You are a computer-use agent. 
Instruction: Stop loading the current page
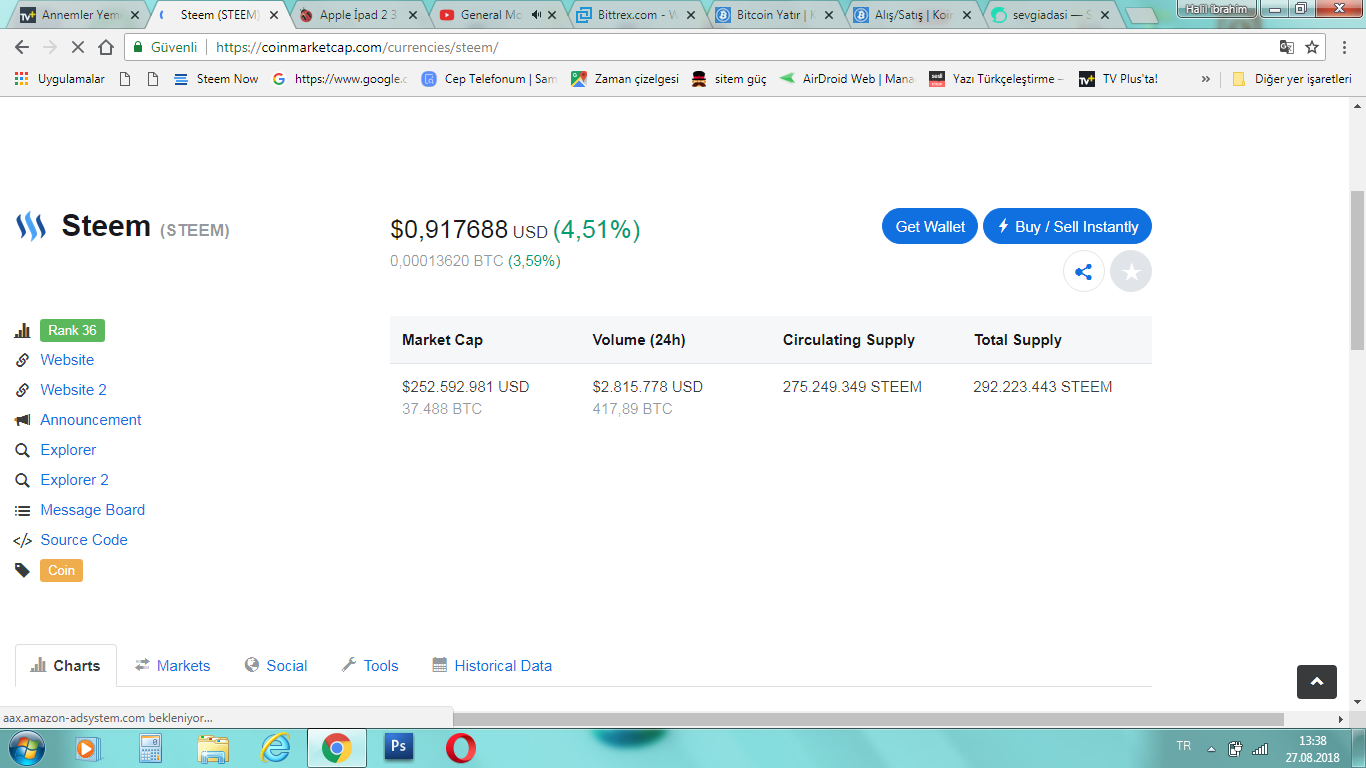point(78,47)
